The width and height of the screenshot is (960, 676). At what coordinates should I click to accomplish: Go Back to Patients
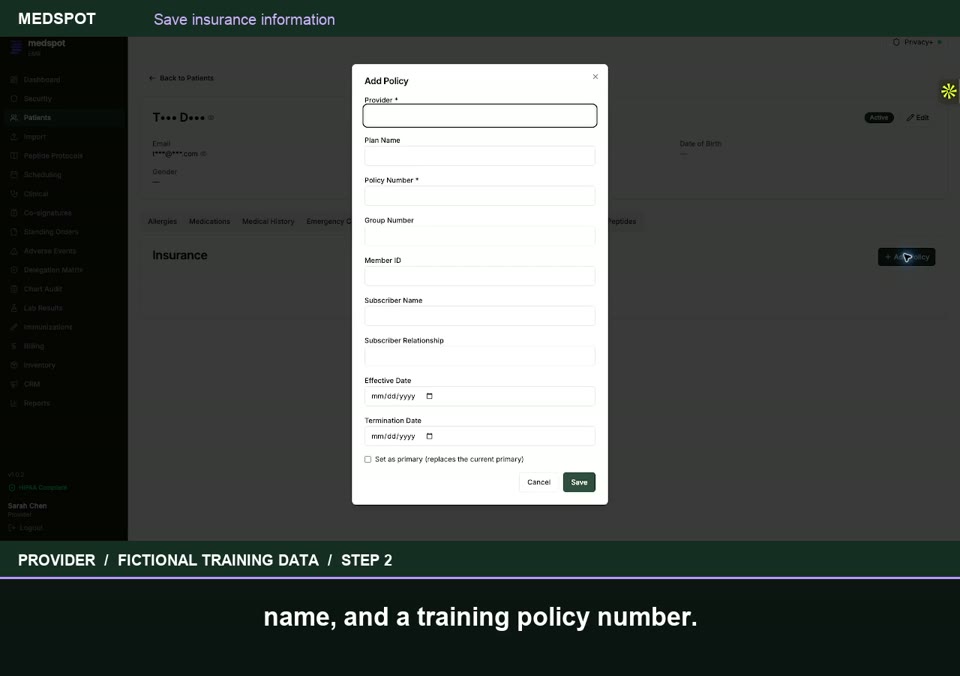[x=181, y=78]
